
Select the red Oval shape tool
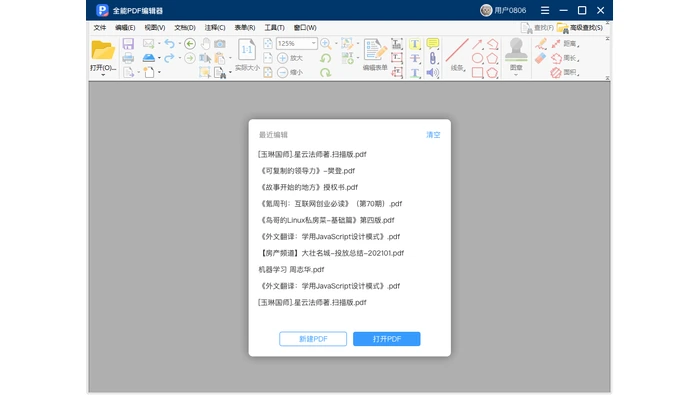477,58
